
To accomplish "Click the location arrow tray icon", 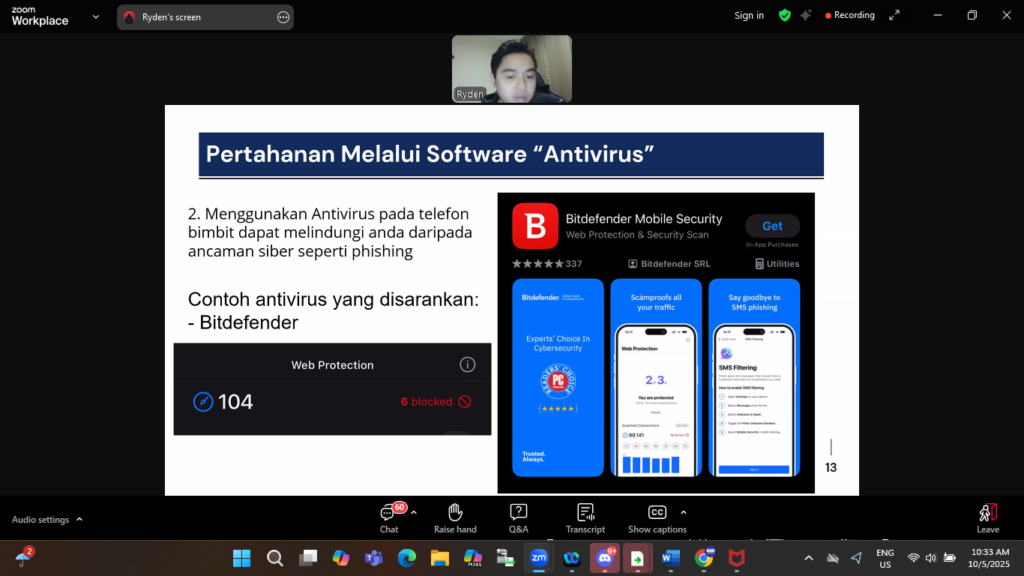I will click(x=856, y=558).
